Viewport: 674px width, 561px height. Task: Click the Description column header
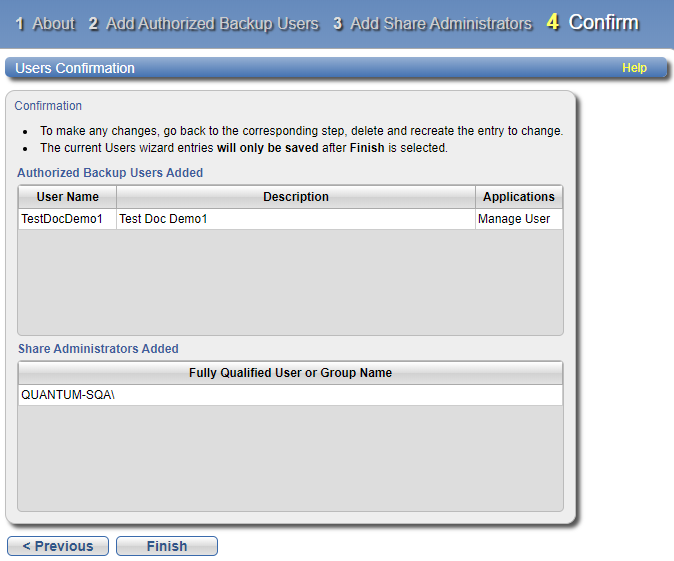(296, 197)
